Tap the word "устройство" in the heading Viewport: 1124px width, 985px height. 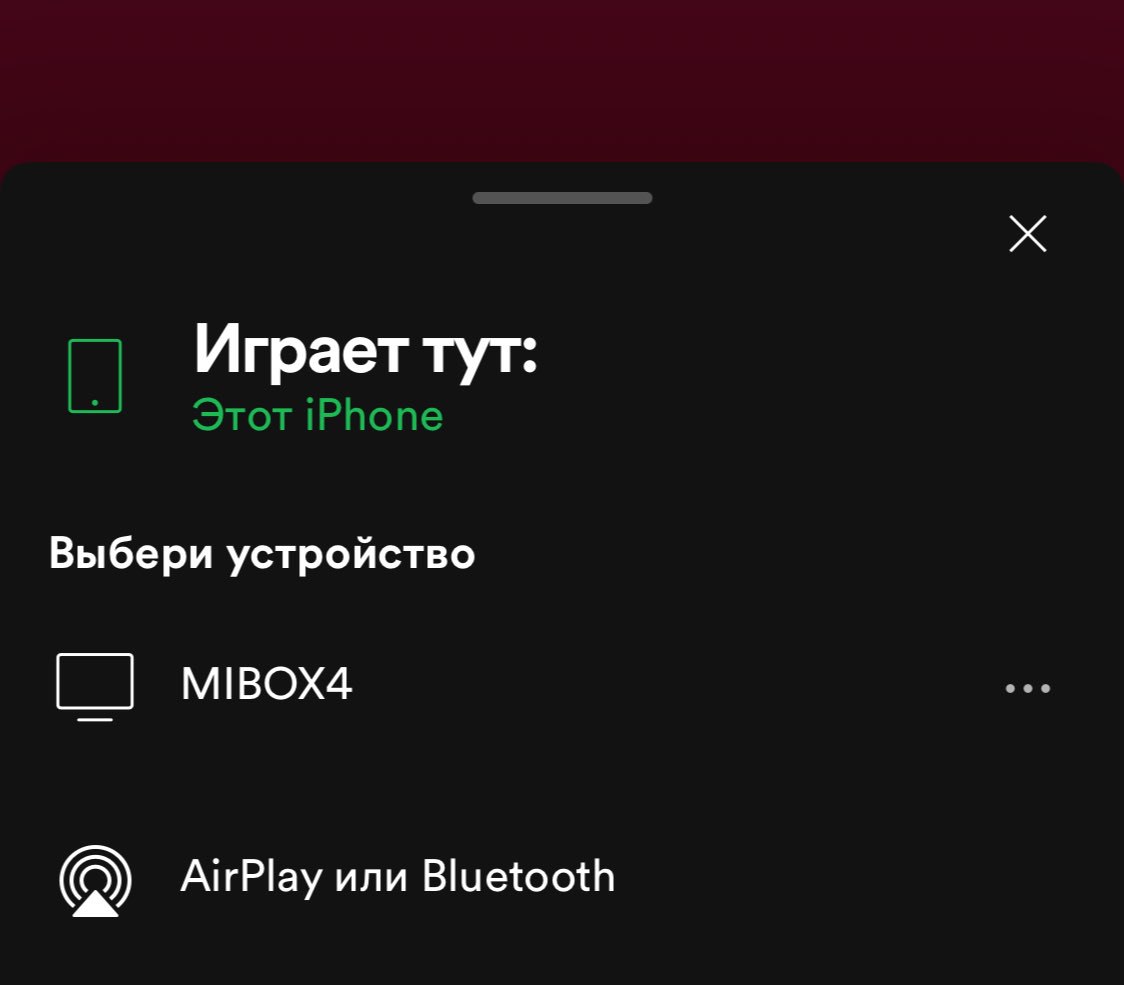pyautogui.click(x=351, y=556)
